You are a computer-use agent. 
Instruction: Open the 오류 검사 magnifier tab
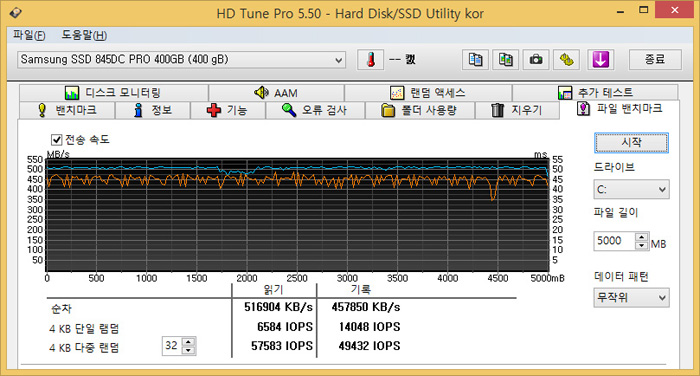coord(315,110)
